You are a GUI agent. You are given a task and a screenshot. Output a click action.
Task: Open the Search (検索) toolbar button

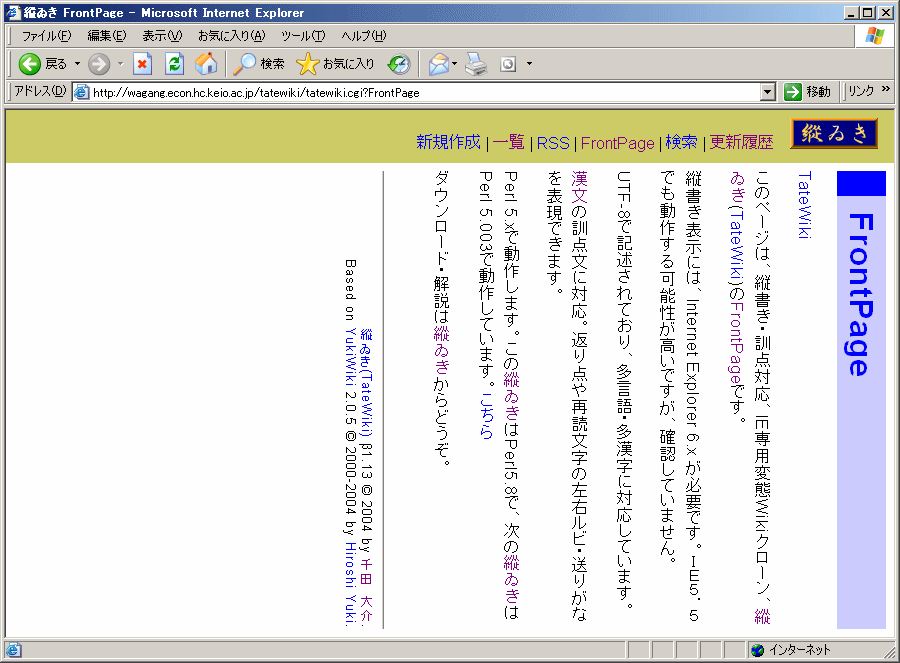259,64
